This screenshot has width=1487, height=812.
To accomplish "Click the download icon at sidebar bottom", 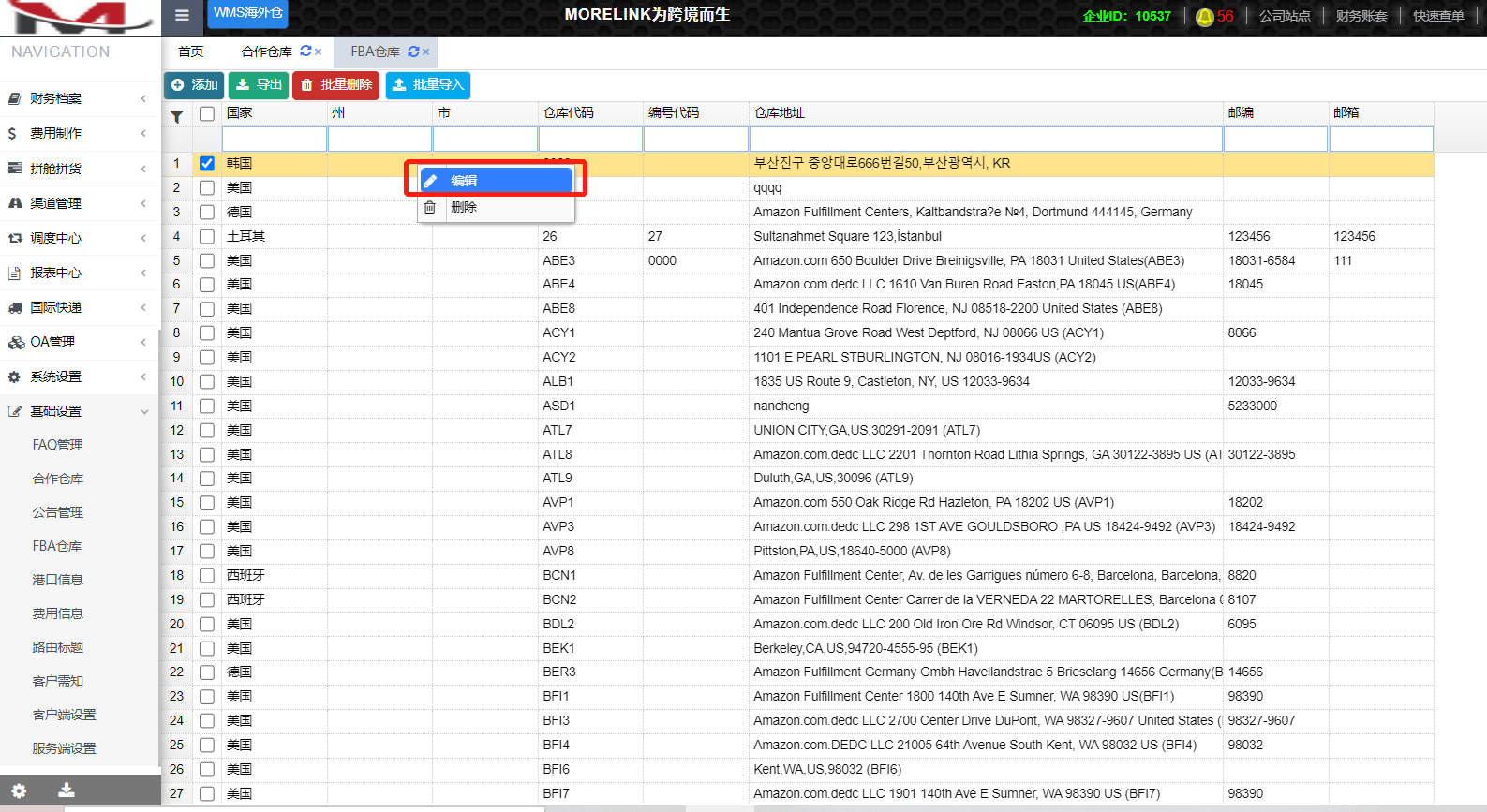I will [67, 790].
